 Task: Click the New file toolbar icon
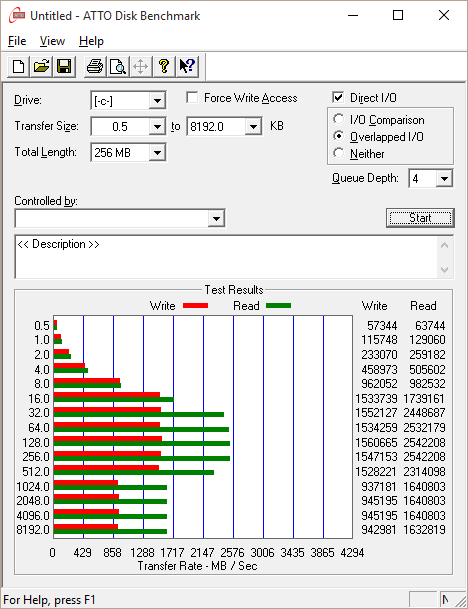coord(18,67)
